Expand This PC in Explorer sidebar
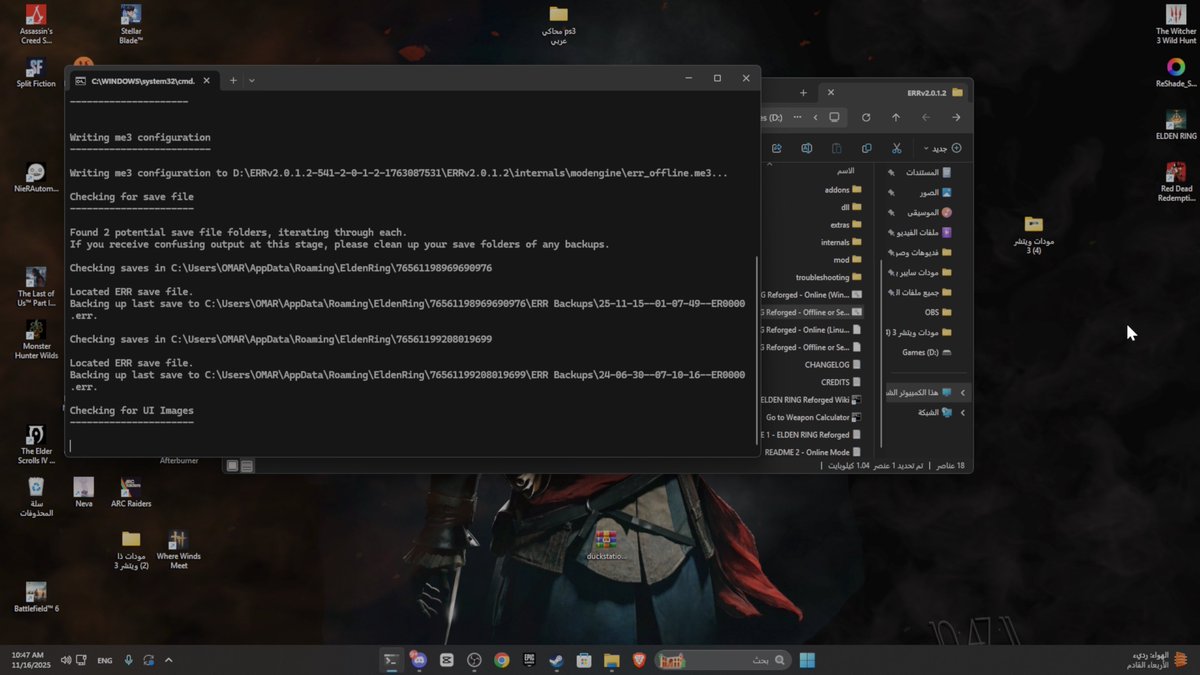The image size is (1200, 675). click(x=963, y=393)
